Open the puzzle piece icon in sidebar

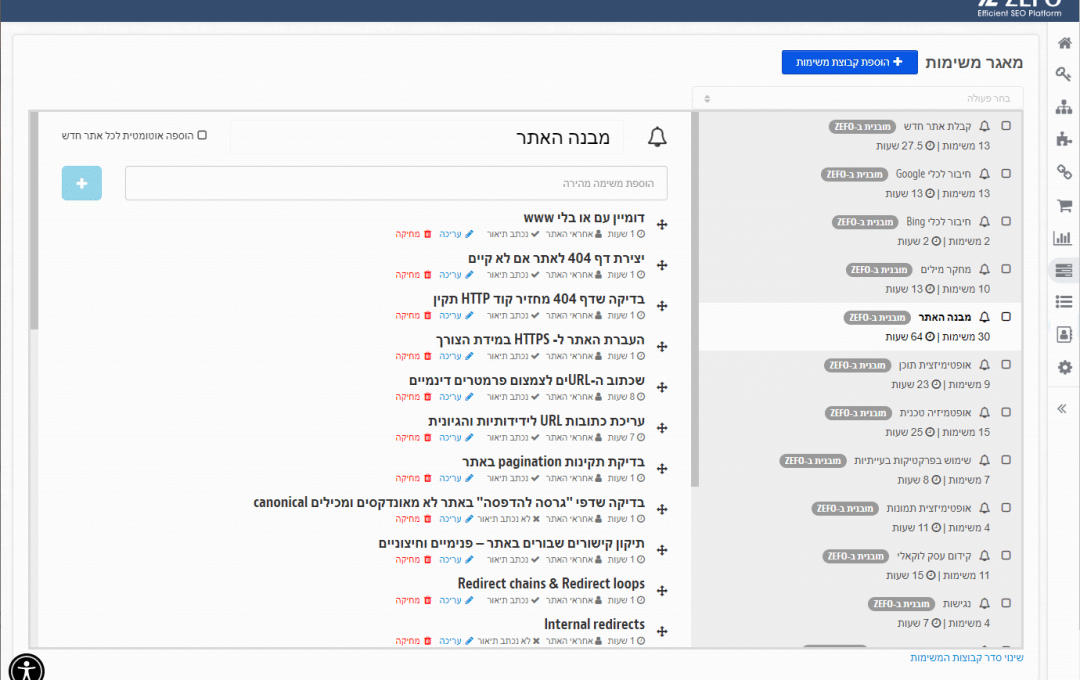tap(1064, 139)
